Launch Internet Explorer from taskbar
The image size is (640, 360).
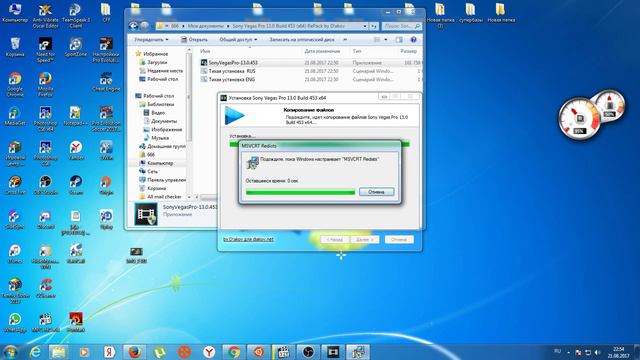36,352
